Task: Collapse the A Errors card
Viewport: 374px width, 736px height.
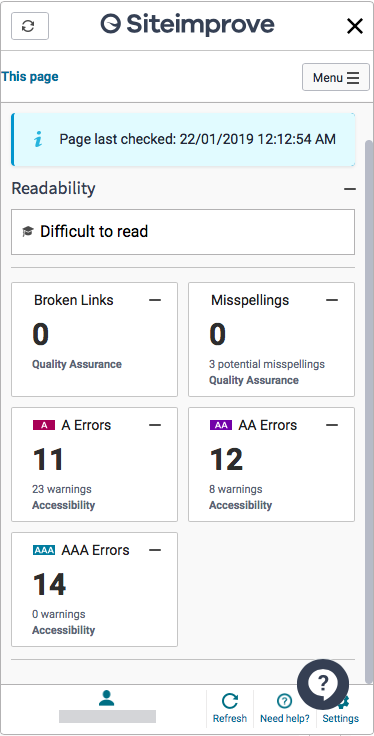Action: click(155, 425)
